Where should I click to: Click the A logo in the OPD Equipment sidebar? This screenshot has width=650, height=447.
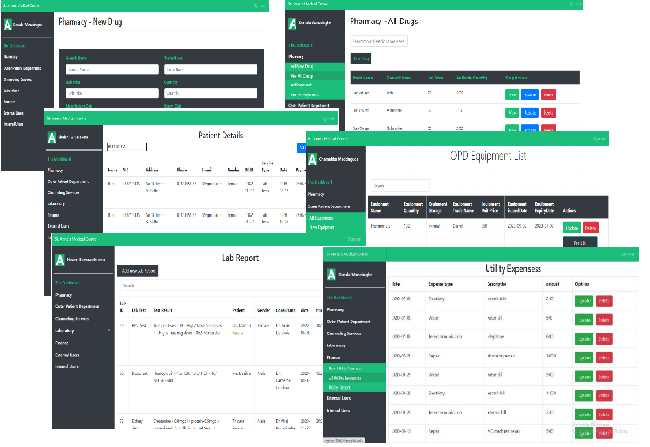tap(312, 159)
